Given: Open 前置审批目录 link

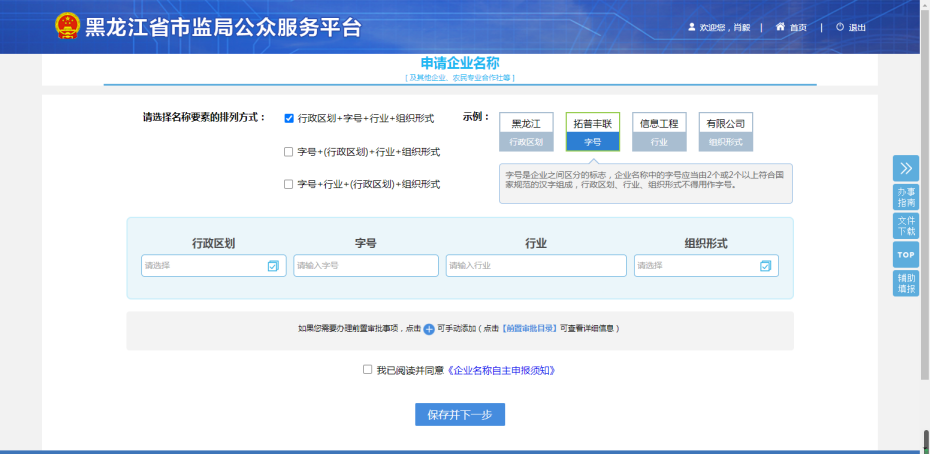Looking at the screenshot, I should 530,328.
